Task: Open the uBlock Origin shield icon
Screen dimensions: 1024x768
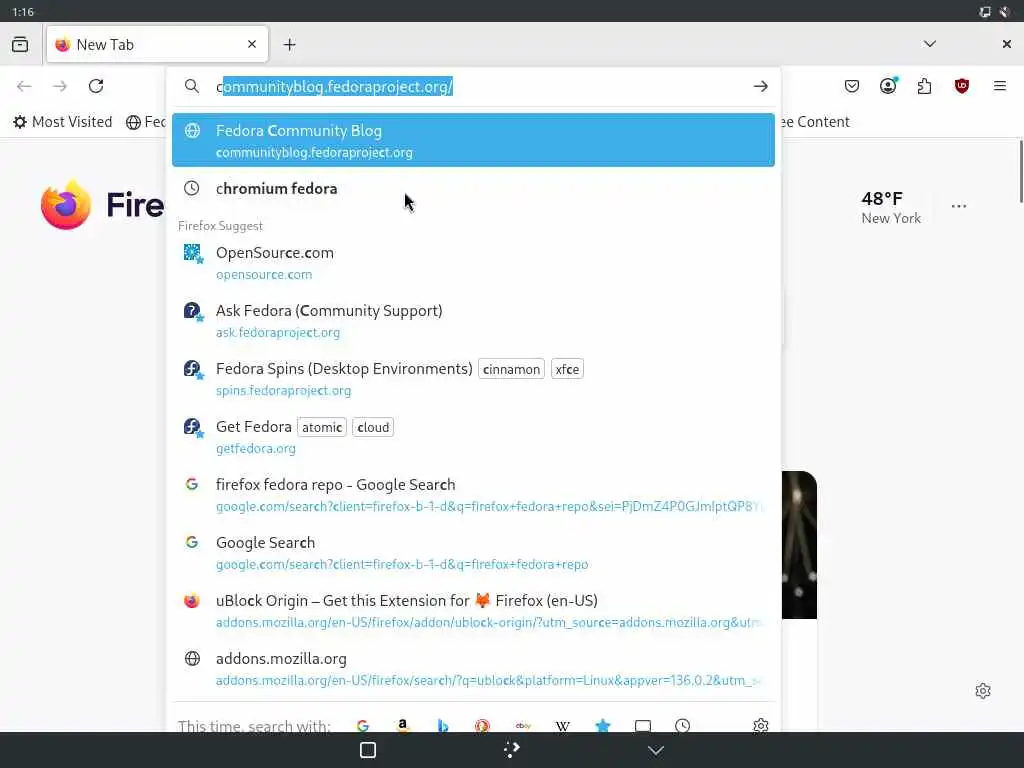Action: [x=961, y=86]
